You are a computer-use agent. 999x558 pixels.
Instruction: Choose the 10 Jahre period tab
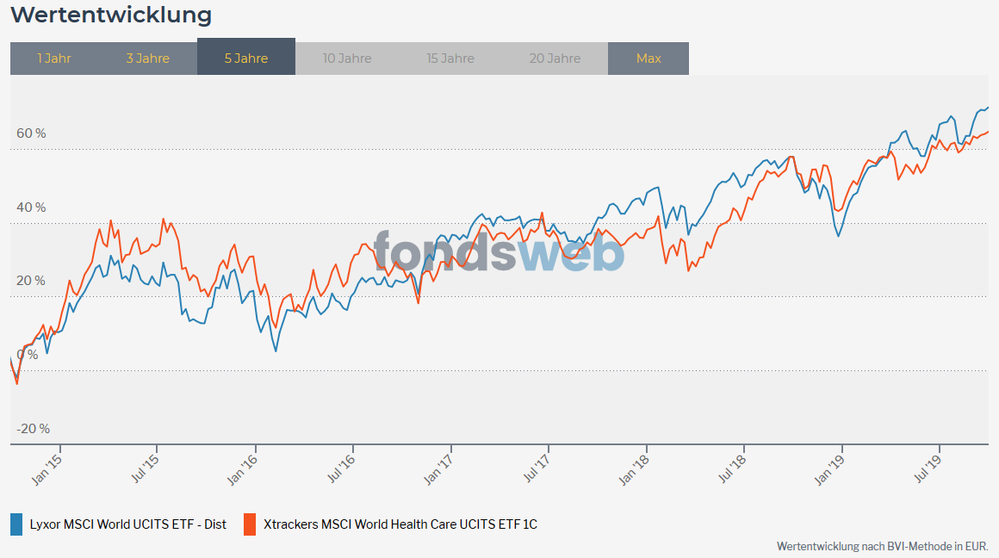(347, 58)
